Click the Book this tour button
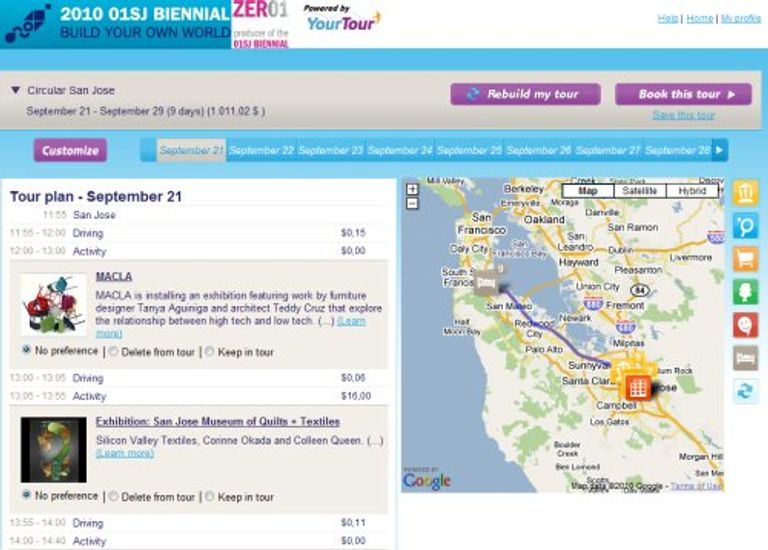Screen dimensions: 768x550 [x=683, y=94]
